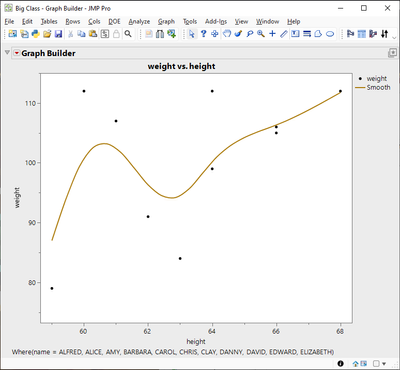Screen dimensions: 400x370
Task: Click the Where(name = ALFRED...) filter text
Action: click(x=173, y=352)
